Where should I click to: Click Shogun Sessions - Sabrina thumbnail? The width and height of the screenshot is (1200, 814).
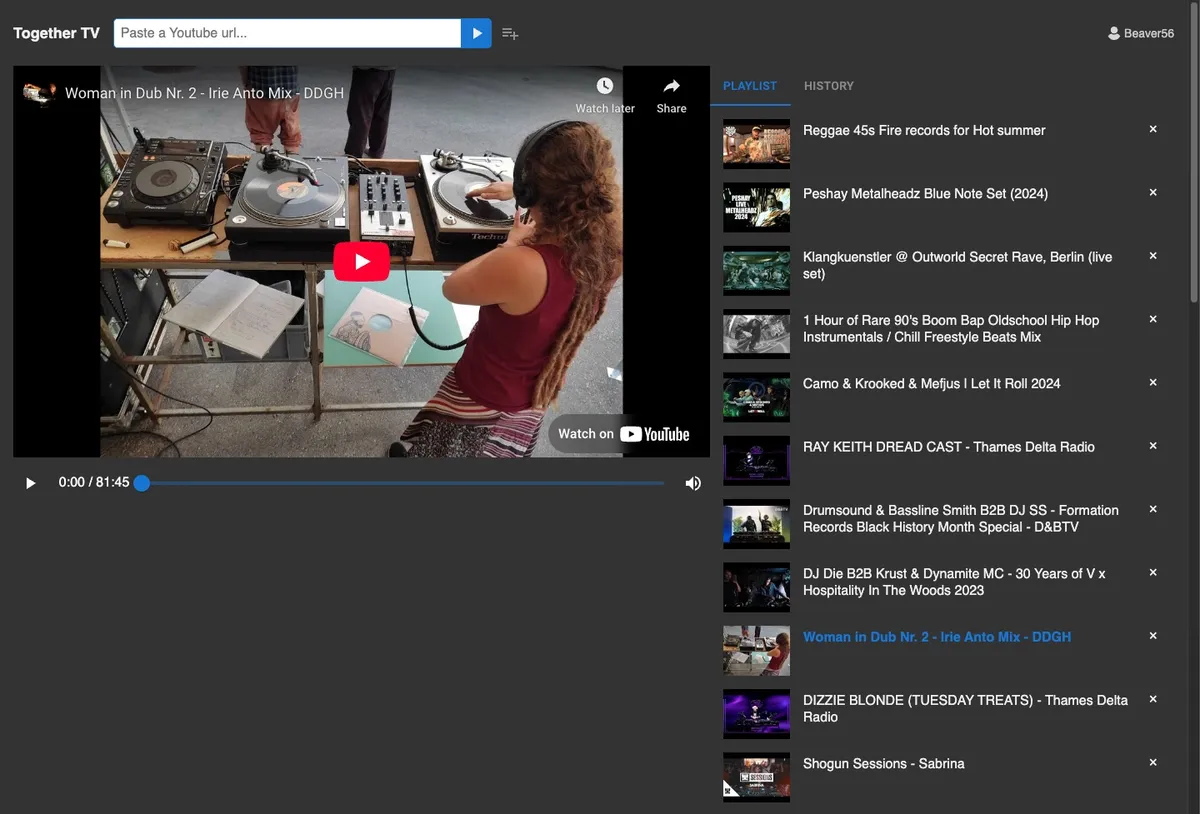[x=757, y=778]
